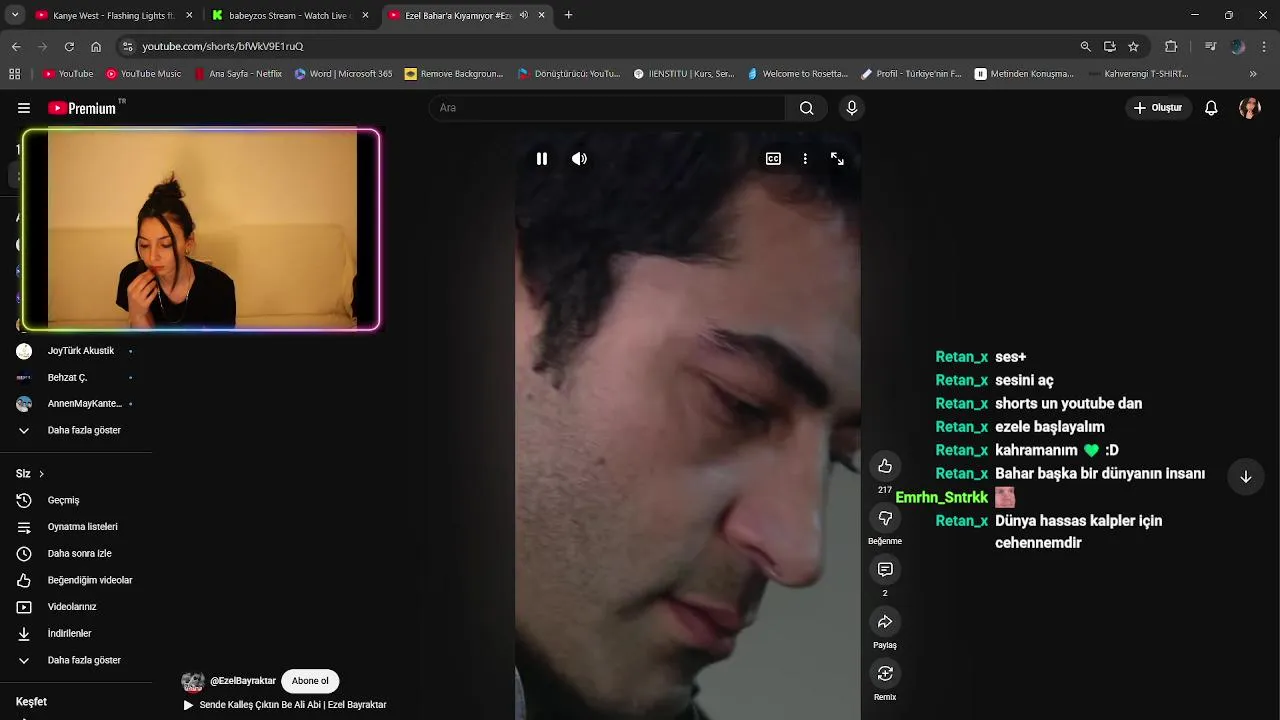This screenshot has width=1280, height=720.
Task: Open the YouTube hamburger guide menu
Action: (x=24, y=108)
